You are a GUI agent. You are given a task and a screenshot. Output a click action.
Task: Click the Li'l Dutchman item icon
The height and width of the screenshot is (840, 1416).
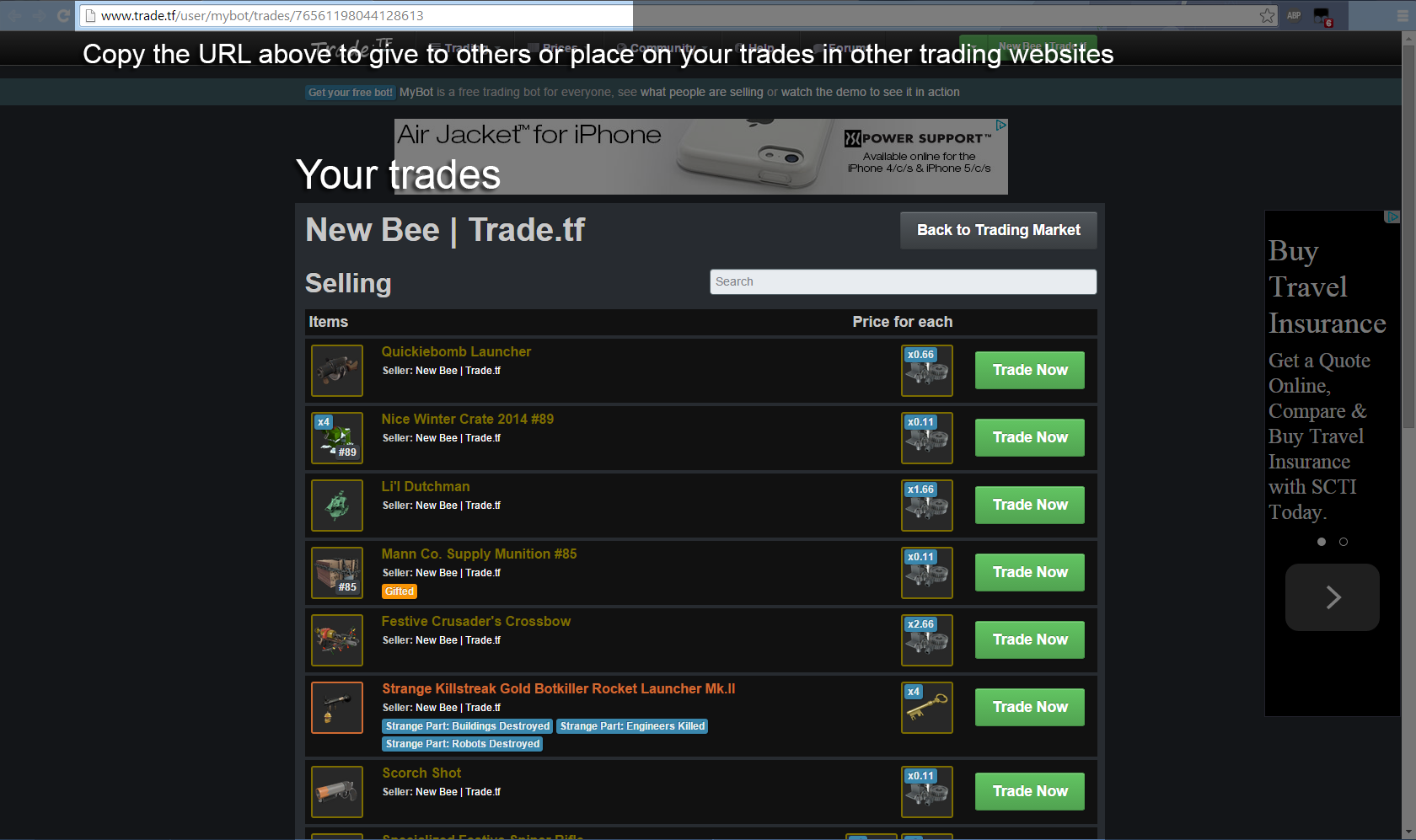tap(337, 506)
